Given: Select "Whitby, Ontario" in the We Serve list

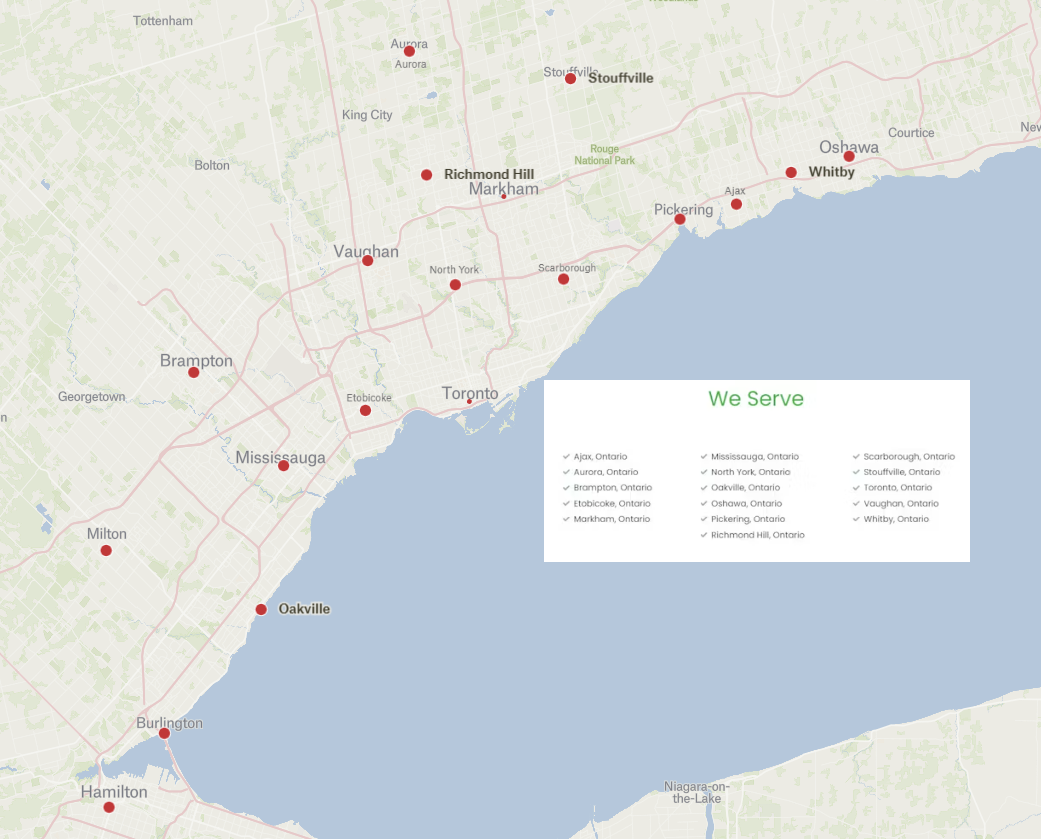Looking at the screenshot, I should [896, 519].
